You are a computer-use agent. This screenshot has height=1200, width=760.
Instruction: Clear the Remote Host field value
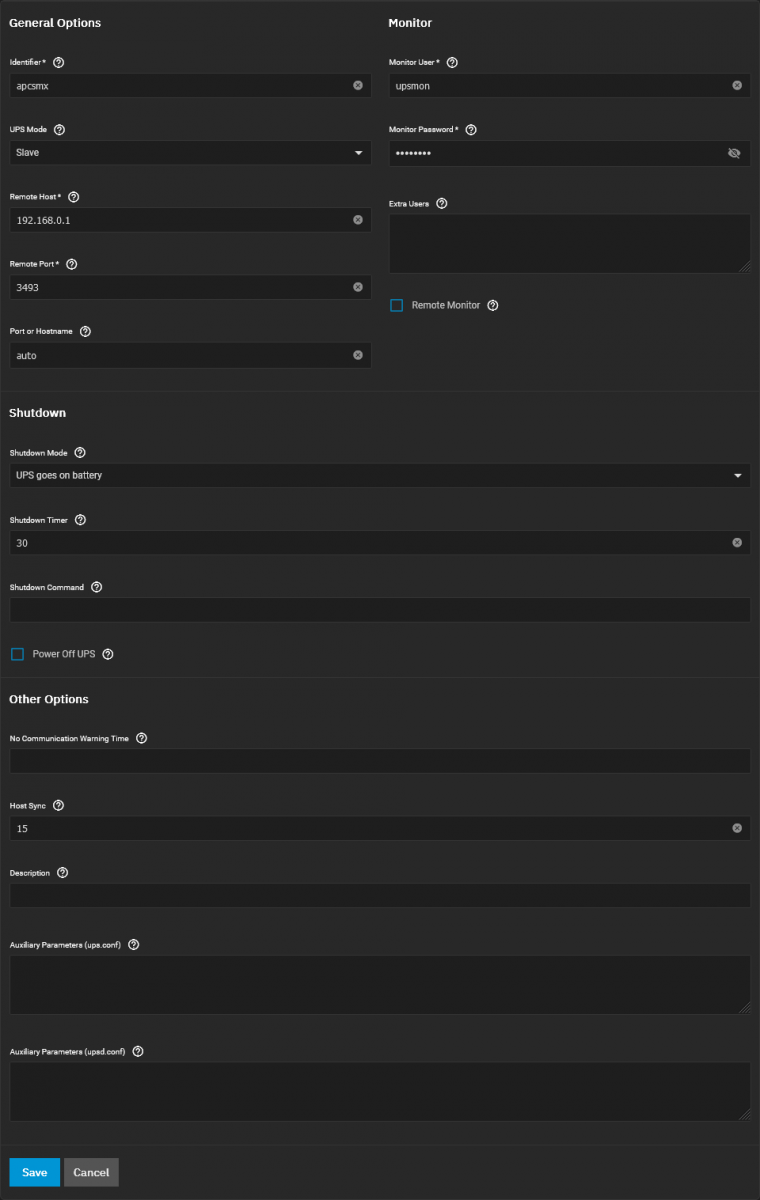coord(358,220)
